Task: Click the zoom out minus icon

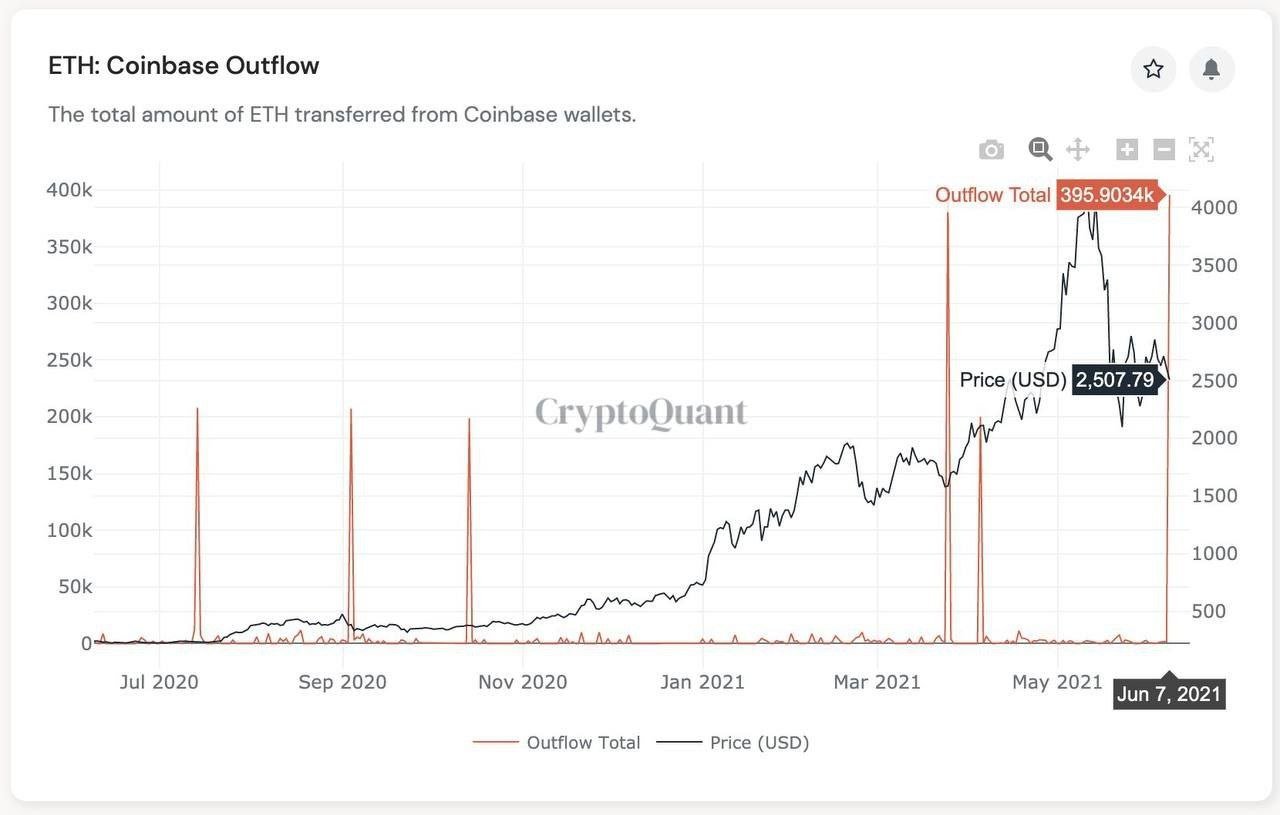Action: tap(1163, 150)
